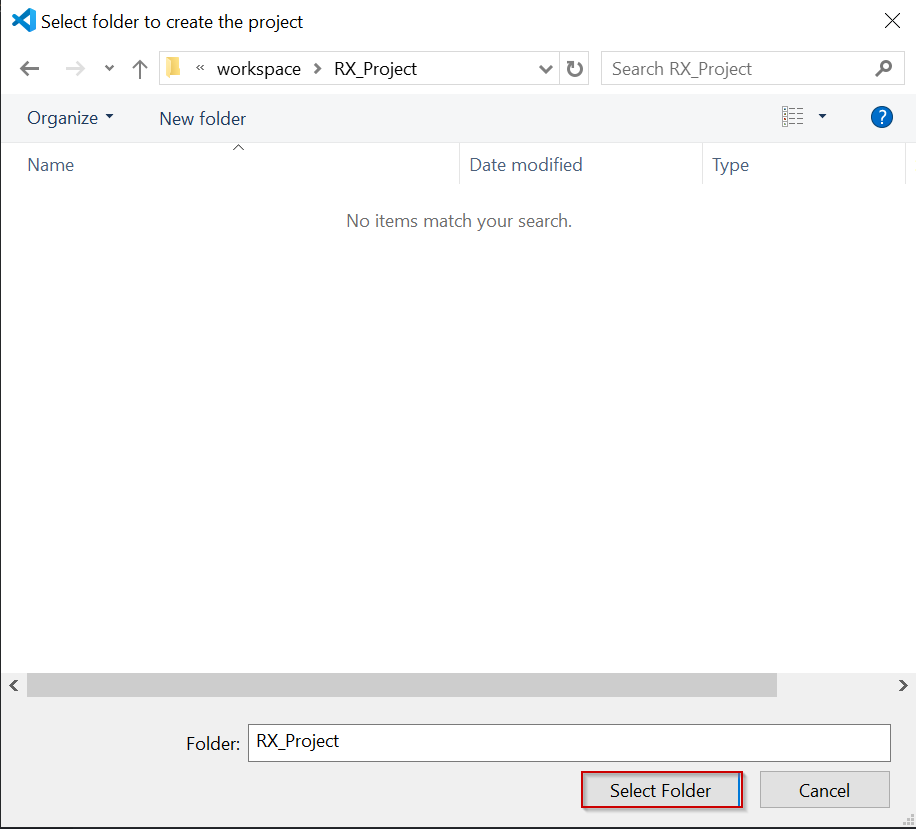Create a New folder

[x=203, y=119]
